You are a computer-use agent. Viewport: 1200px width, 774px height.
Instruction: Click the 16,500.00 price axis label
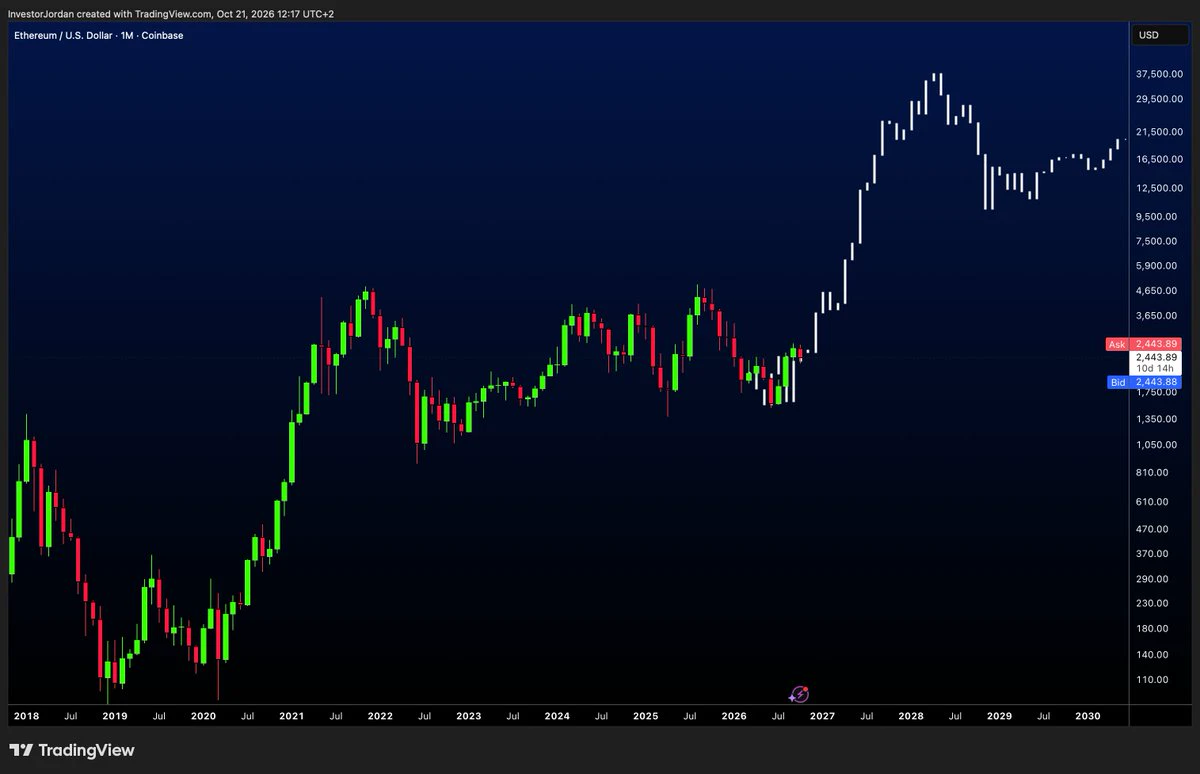point(1159,159)
